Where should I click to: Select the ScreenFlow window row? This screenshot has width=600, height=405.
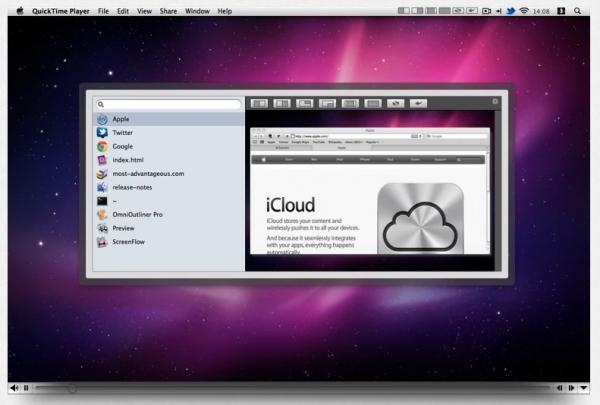click(168, 242)
